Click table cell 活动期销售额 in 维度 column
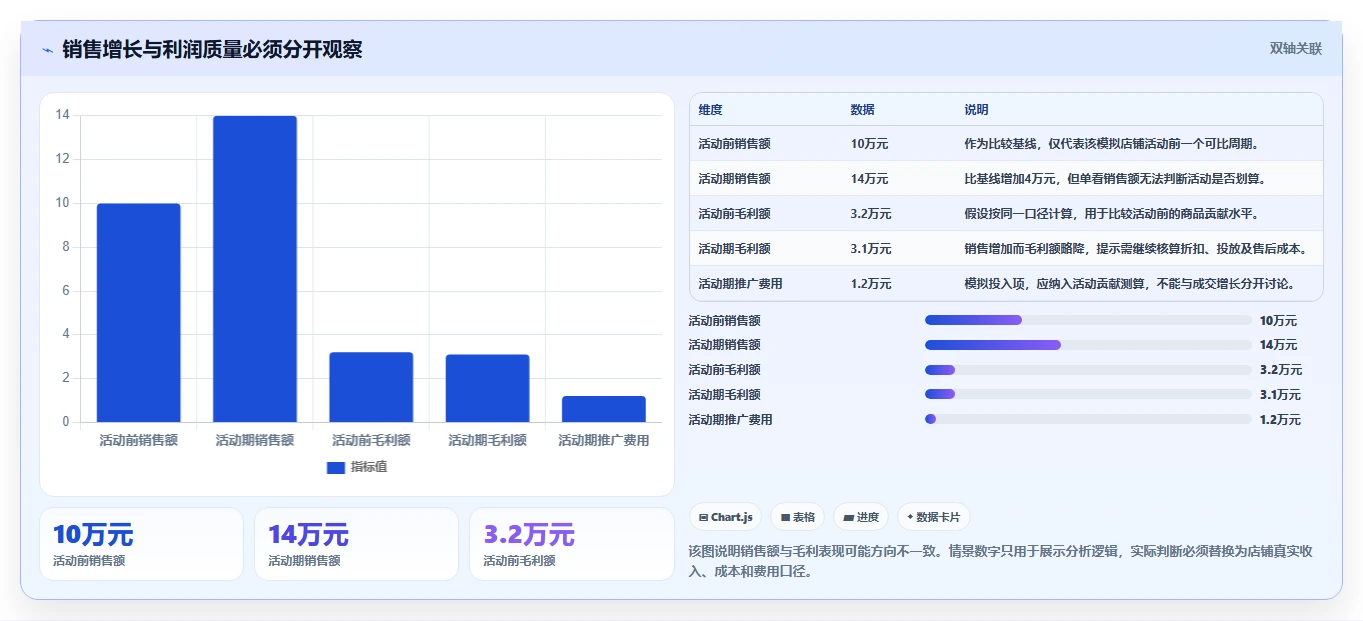Viewport: 1363px width, 621px height. [x=734, y=179]
